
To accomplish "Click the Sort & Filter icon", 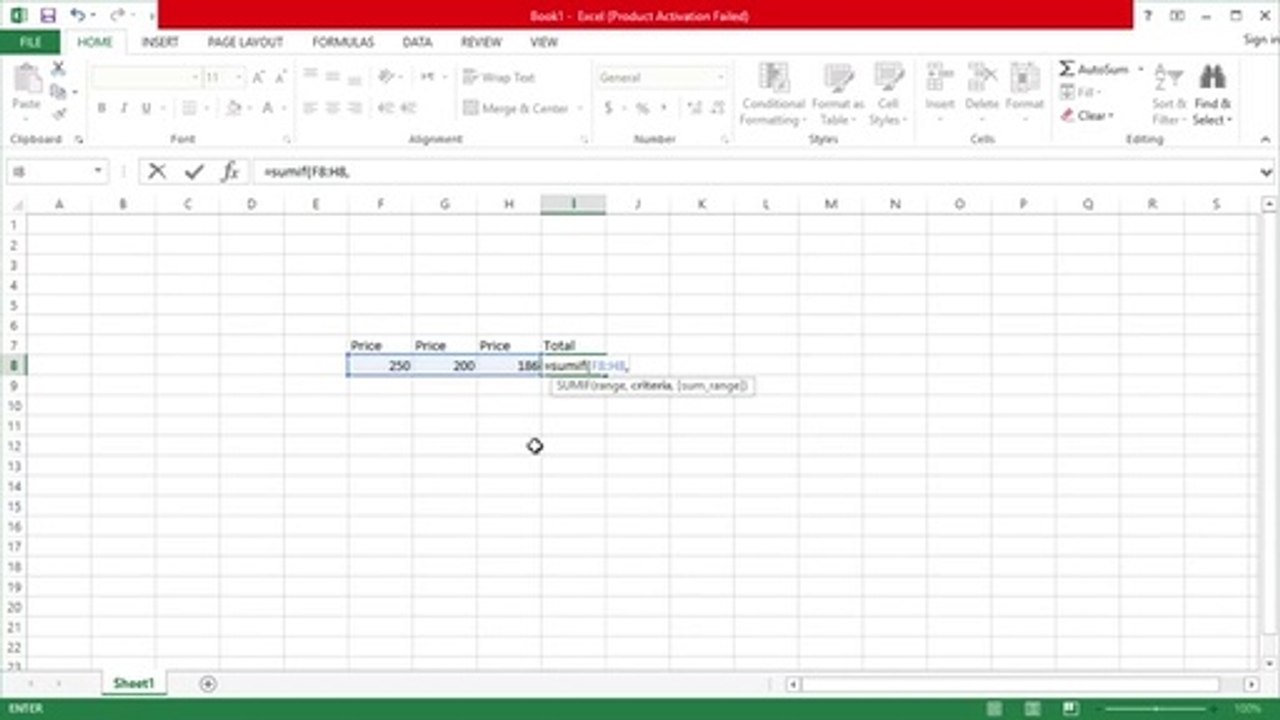I will pos(1168,78).
